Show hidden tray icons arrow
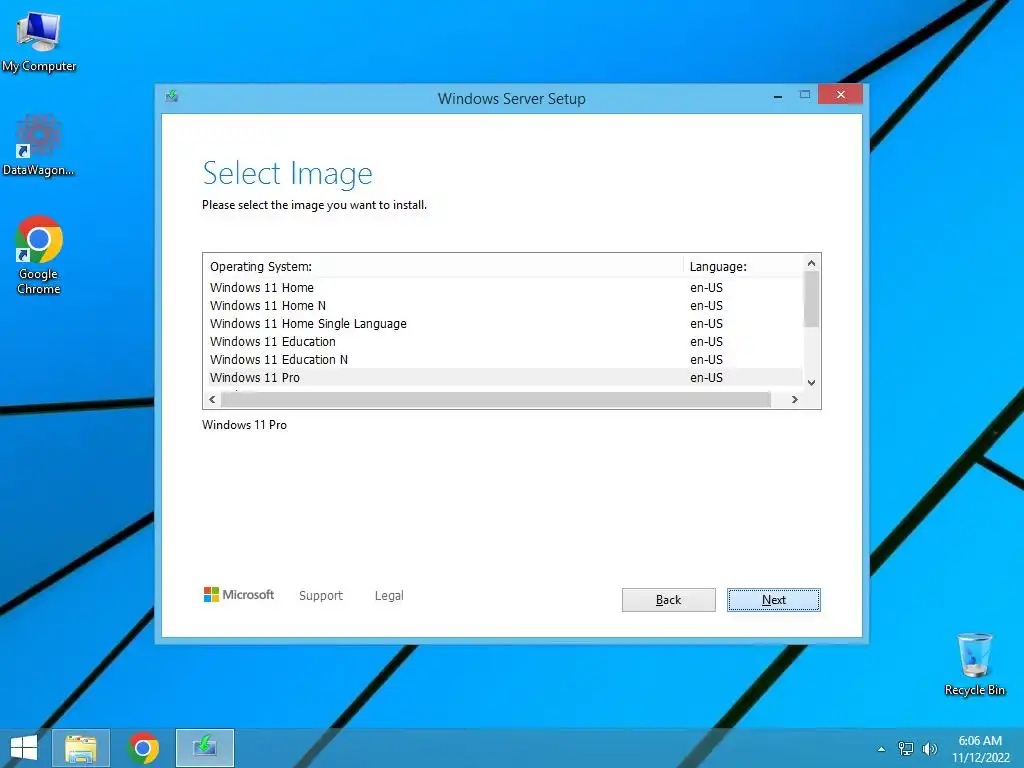The image size is (1024, 768). 882,749
